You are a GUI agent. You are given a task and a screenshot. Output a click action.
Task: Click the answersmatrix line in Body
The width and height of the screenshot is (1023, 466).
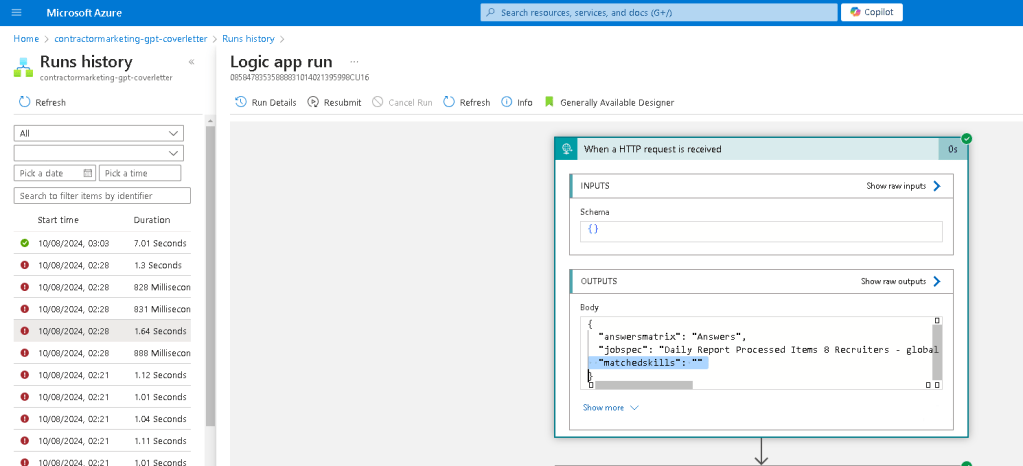672,337
